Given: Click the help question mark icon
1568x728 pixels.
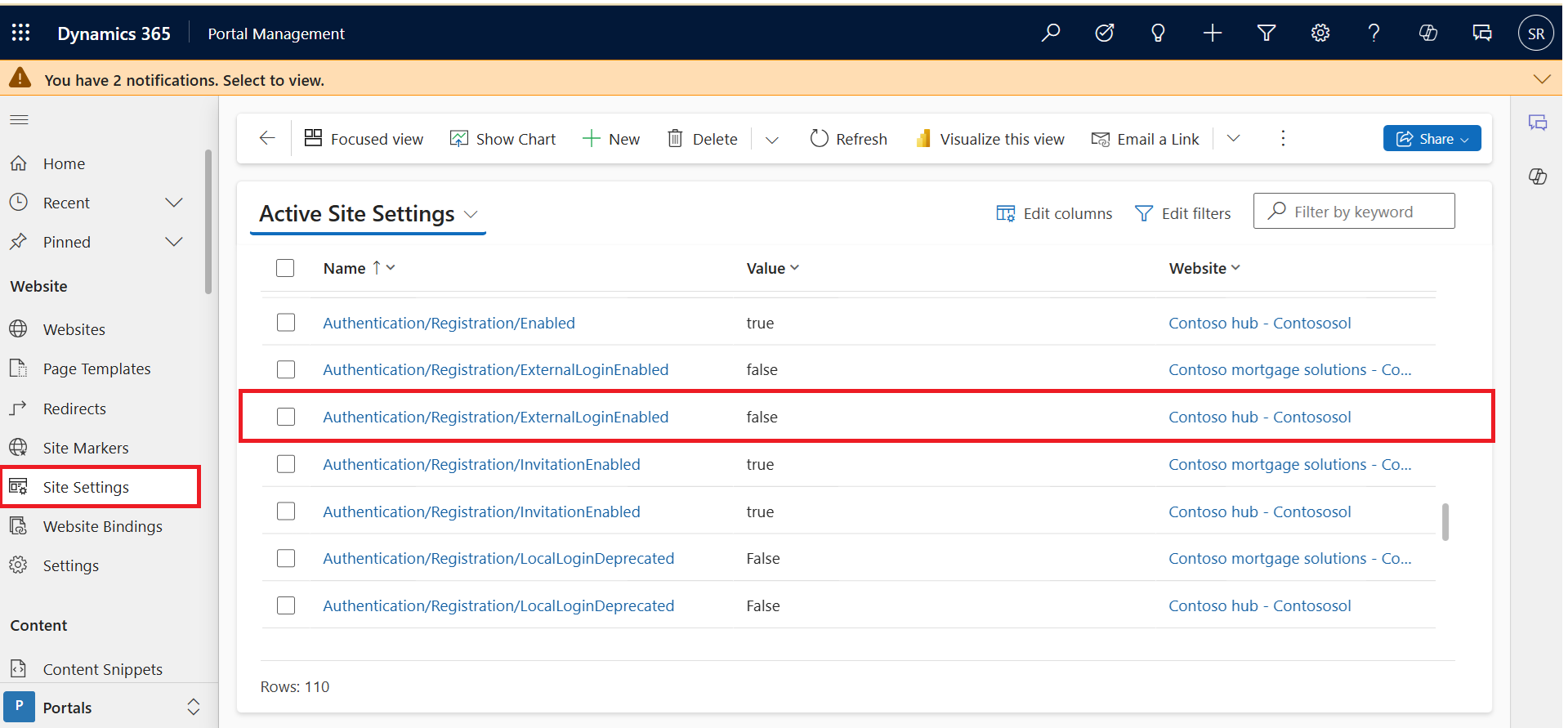Looking at the screenshot, I should coord(1374,33).
